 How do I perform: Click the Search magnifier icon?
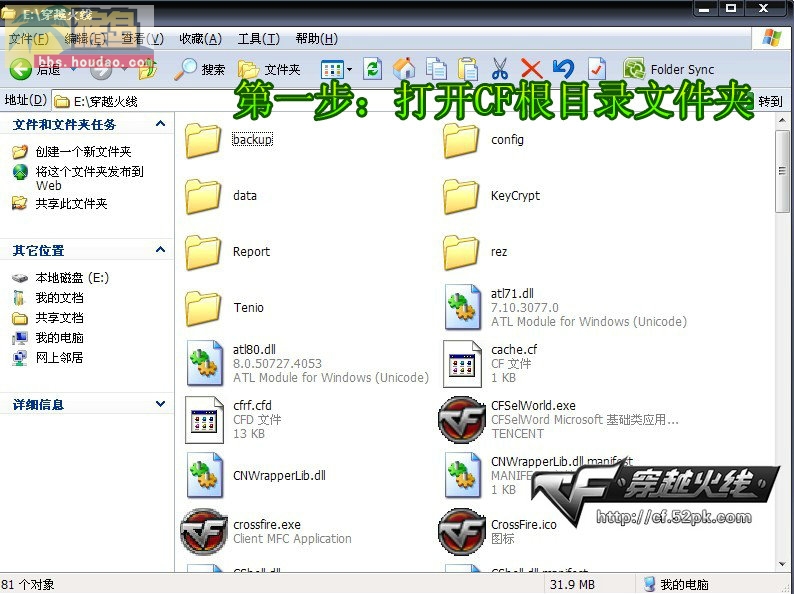185,69
